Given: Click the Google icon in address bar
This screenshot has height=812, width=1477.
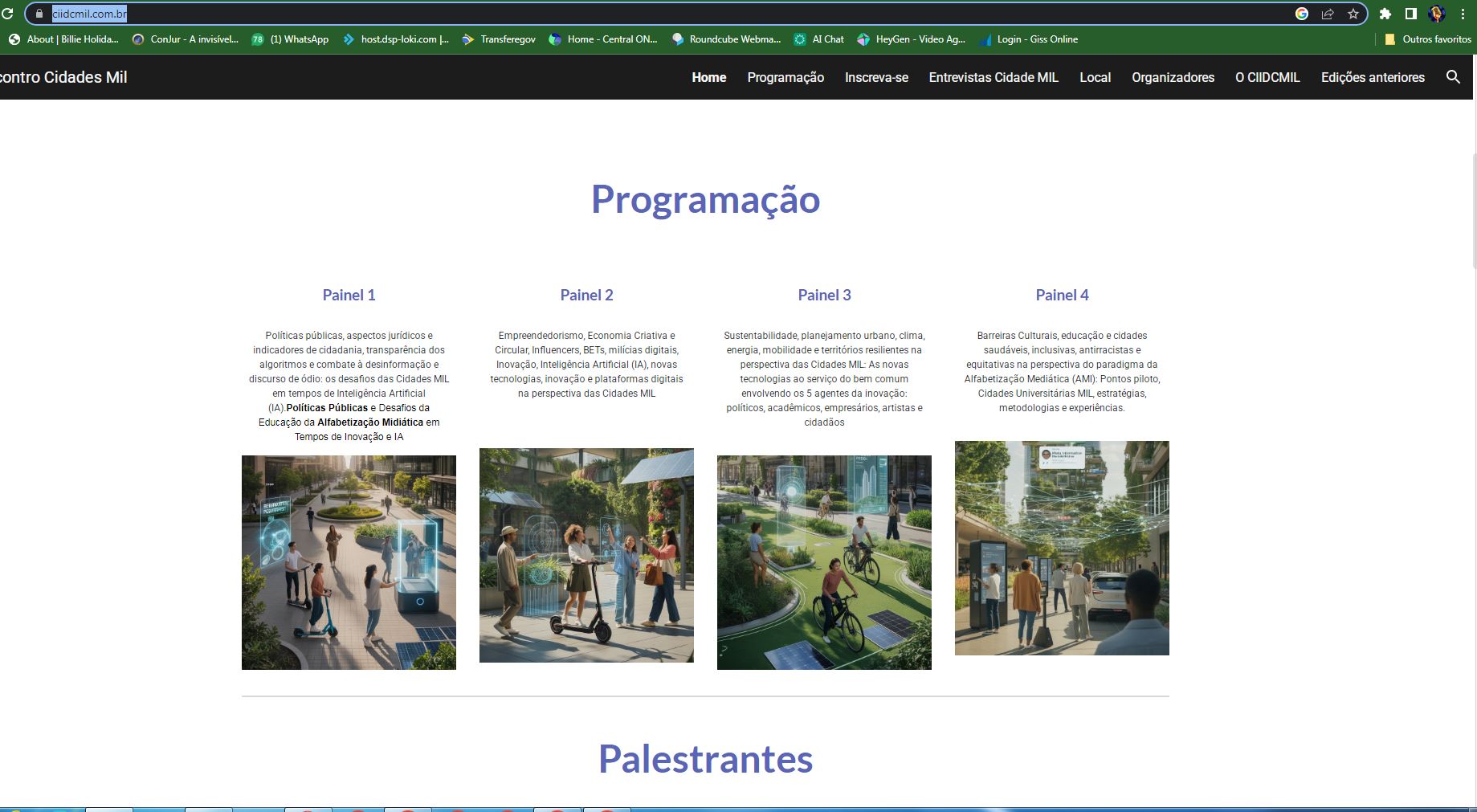Looking at the screenshot, I should point(1302,14).
